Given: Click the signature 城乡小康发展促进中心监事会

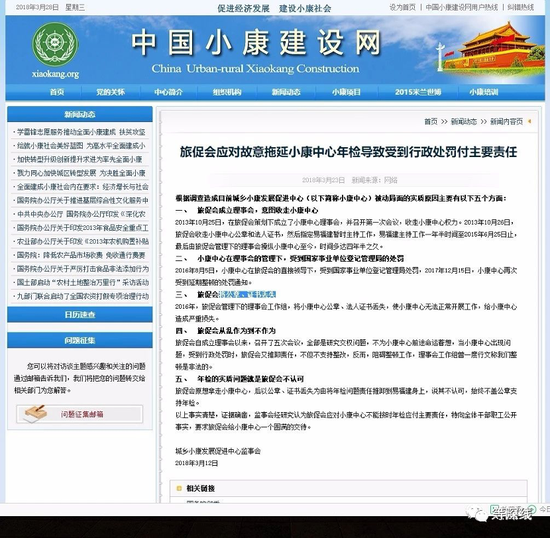Looking at the screenshot, I should pos(218,451).
